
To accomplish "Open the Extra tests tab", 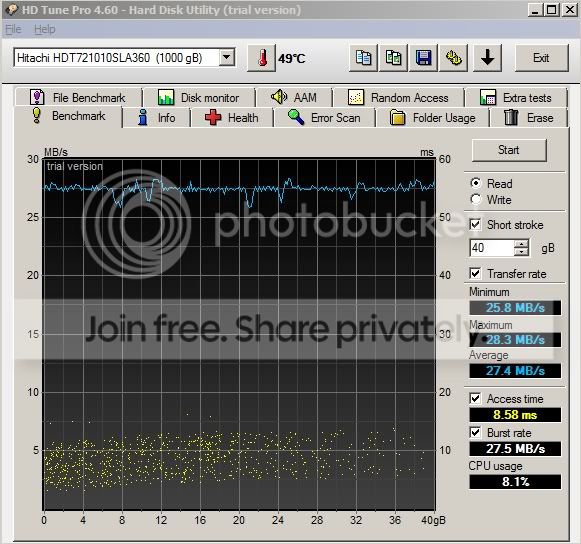I will (516, 98).
